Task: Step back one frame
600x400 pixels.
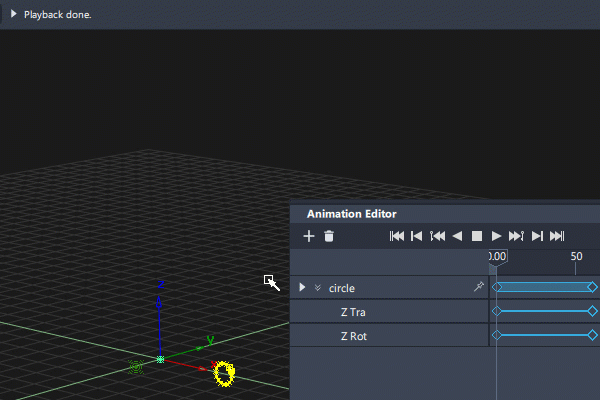Action: pyautogui.click(x=416, y=236)
